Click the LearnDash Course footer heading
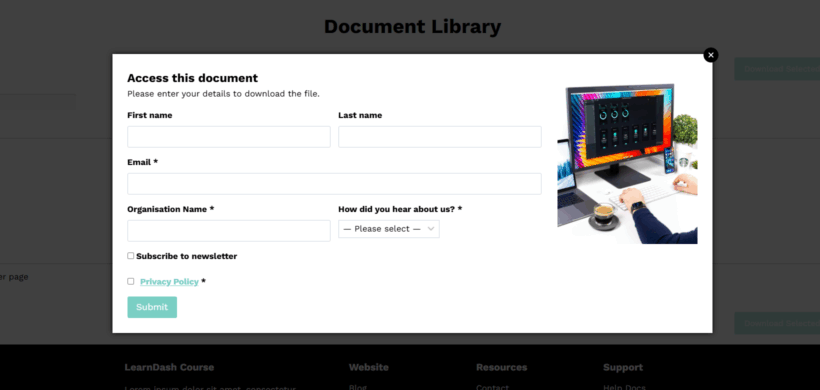This screenshot has height=390, width=820. coord(169,367)
